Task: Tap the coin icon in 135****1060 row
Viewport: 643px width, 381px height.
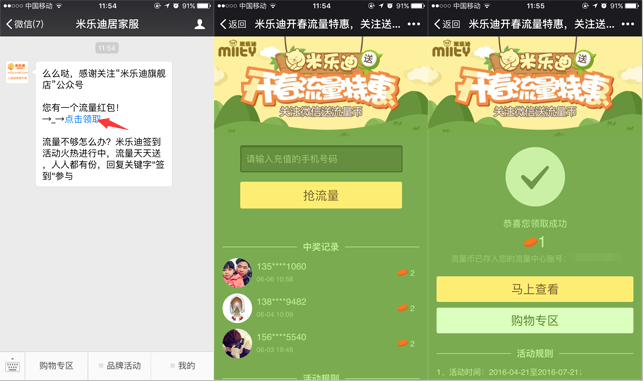Action: tap(403, 272)
